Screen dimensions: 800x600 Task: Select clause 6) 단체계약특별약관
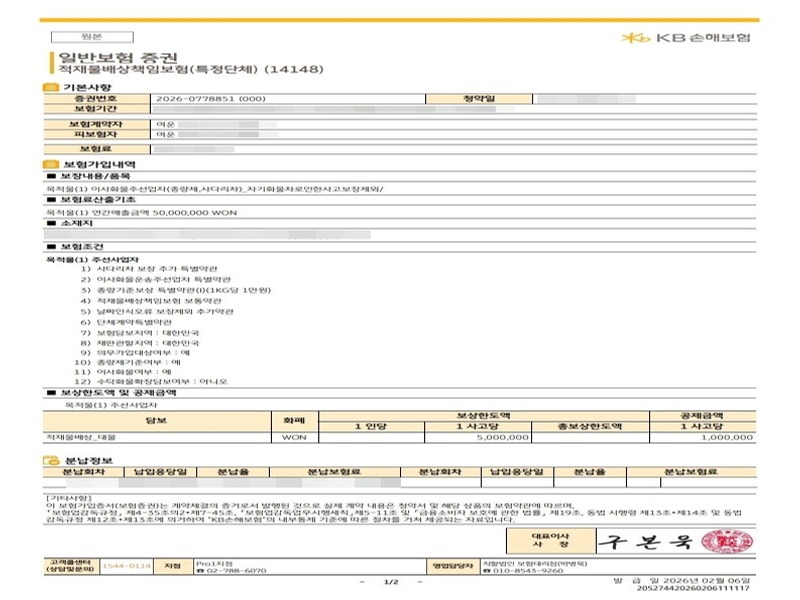126,322
